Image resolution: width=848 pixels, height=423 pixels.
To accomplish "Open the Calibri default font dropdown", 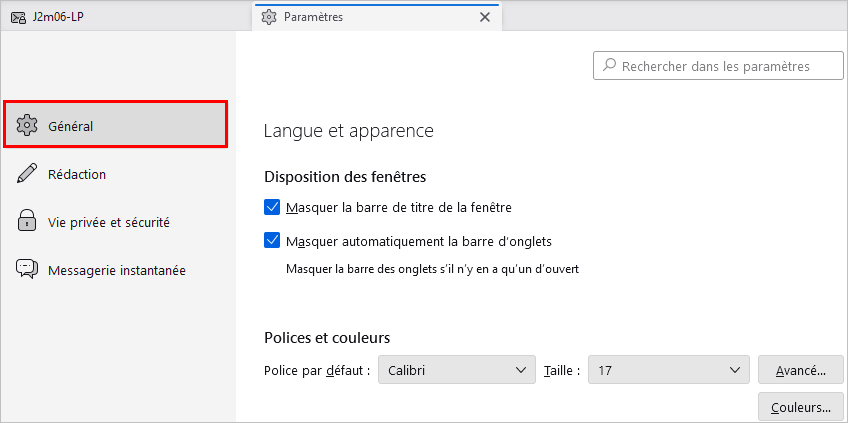I will [x=457, y=370].
